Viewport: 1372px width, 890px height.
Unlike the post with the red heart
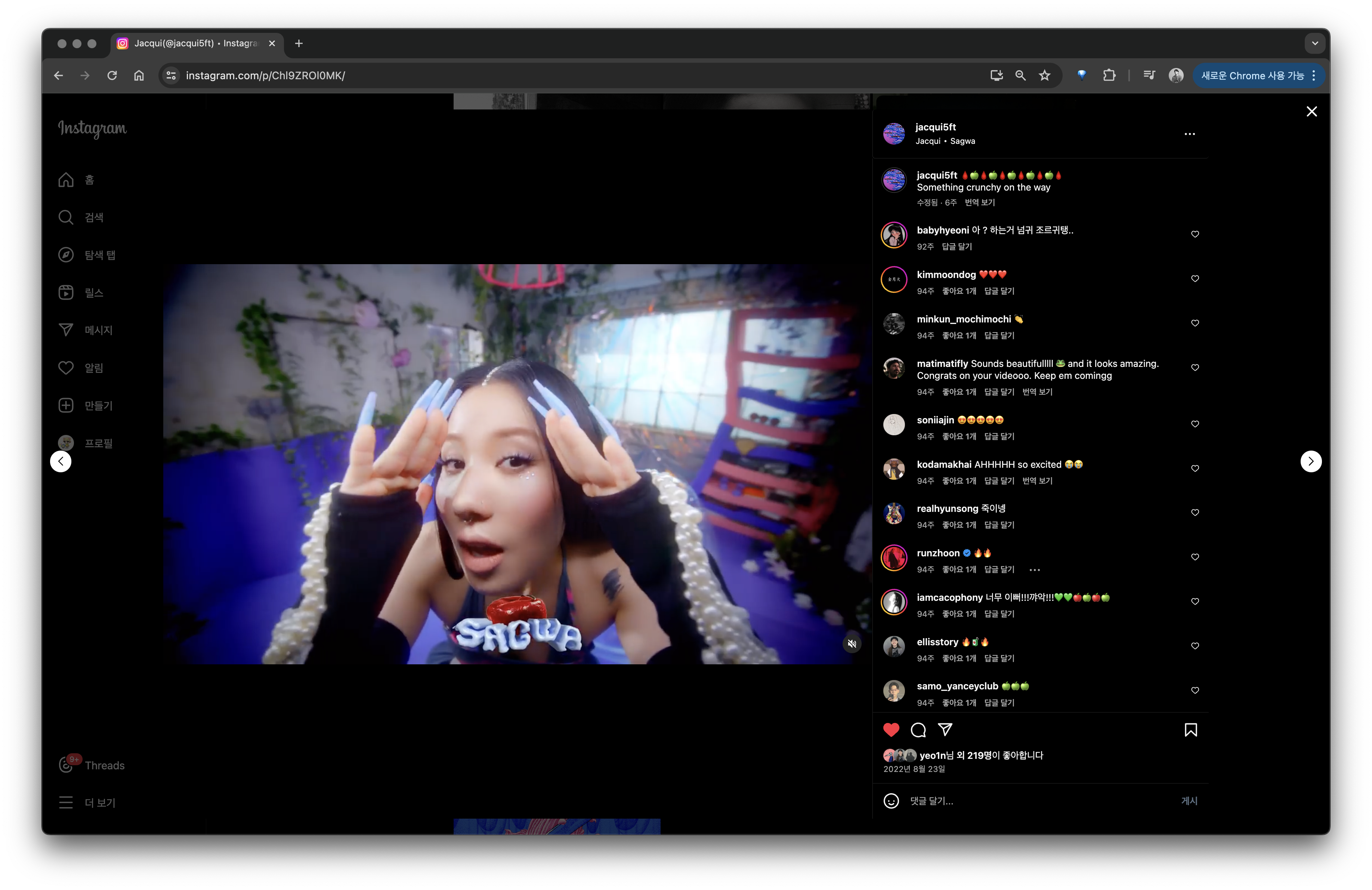(891, 730)
